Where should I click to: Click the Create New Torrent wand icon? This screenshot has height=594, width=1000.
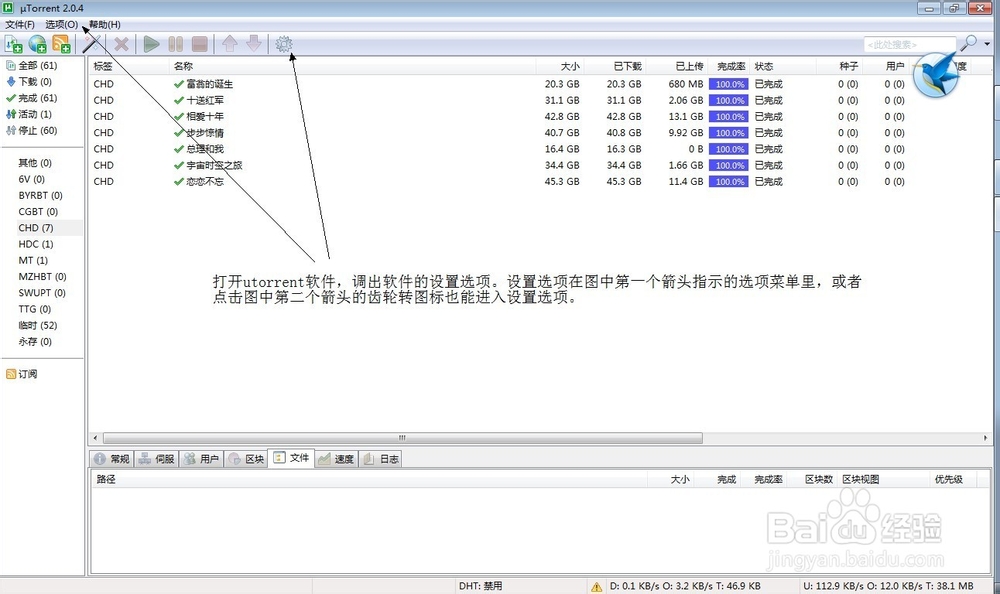tap(92, 44)
